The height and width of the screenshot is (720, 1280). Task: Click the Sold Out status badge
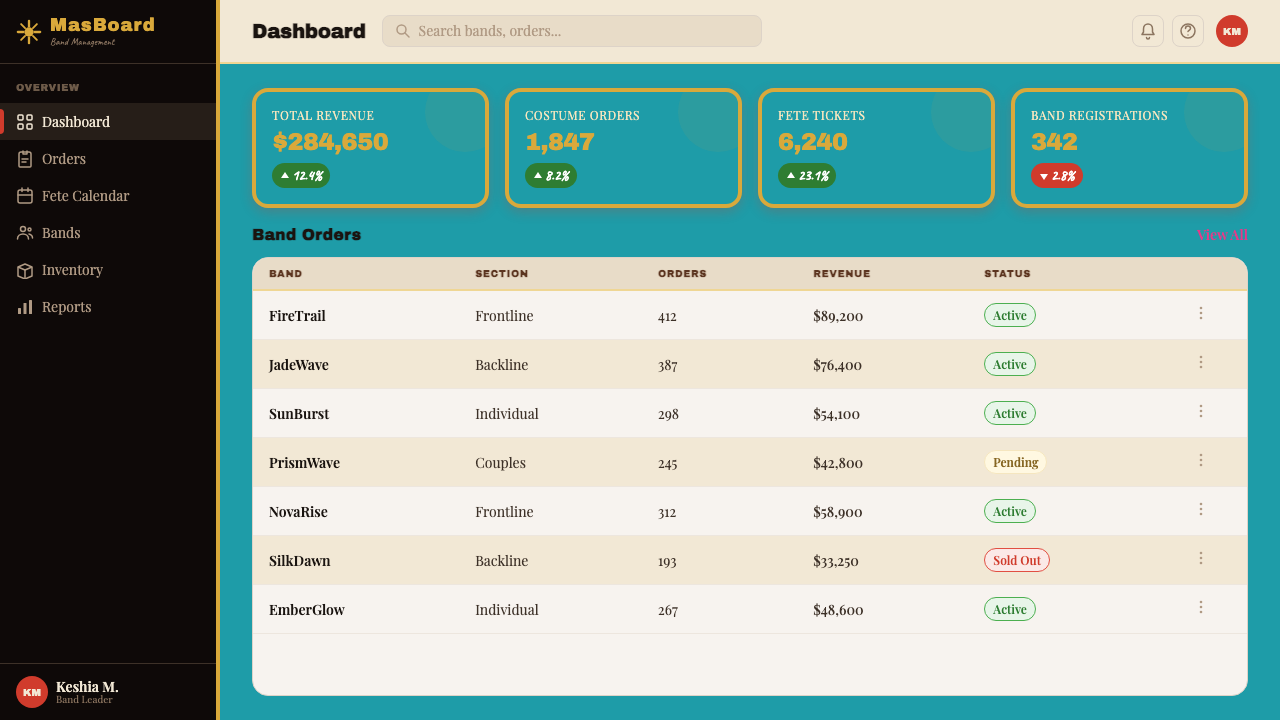pyautogui.click(x=1017, y=560)
